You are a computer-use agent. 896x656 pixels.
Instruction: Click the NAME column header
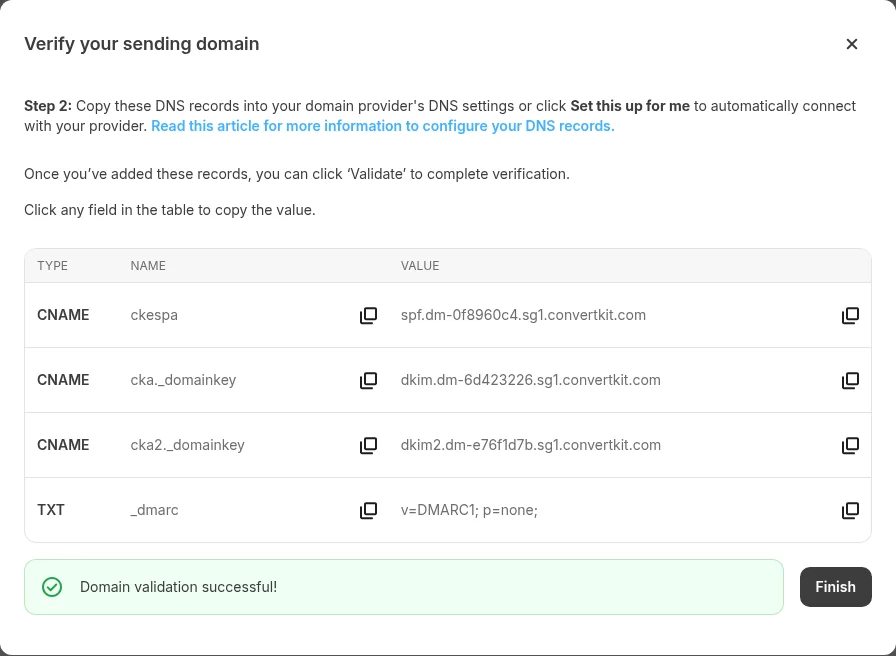click(148, 266)
